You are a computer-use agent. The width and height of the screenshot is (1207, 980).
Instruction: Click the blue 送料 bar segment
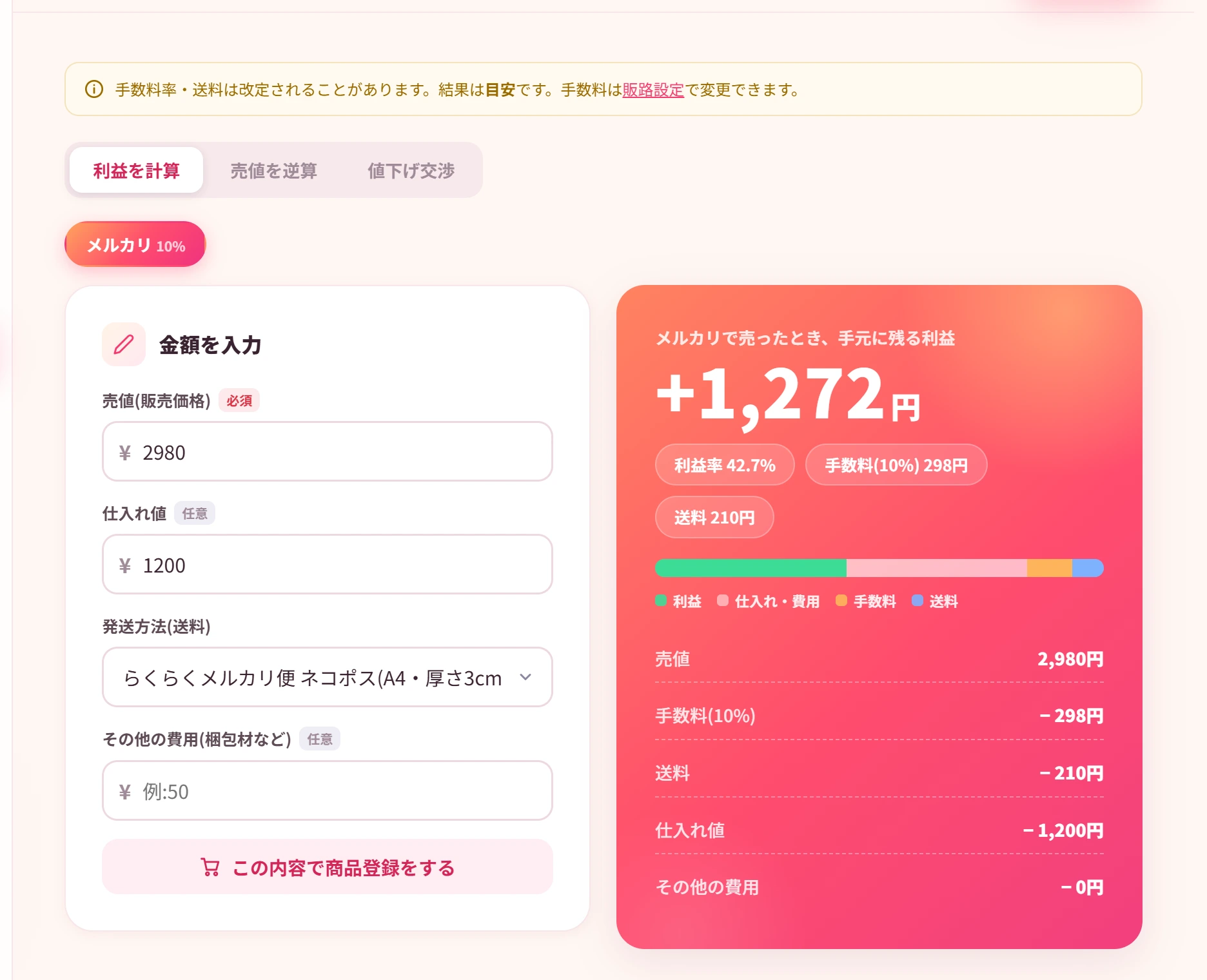pyautogui.click(x=1088, y=568)
